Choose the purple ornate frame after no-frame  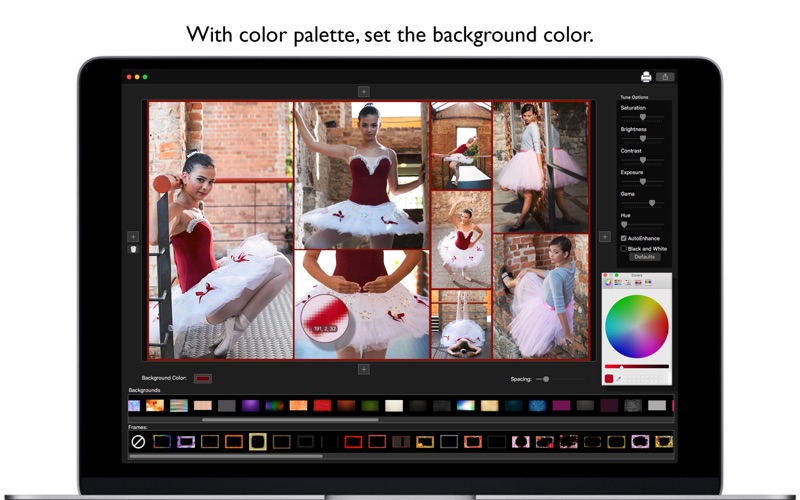(x=186, y=442)
